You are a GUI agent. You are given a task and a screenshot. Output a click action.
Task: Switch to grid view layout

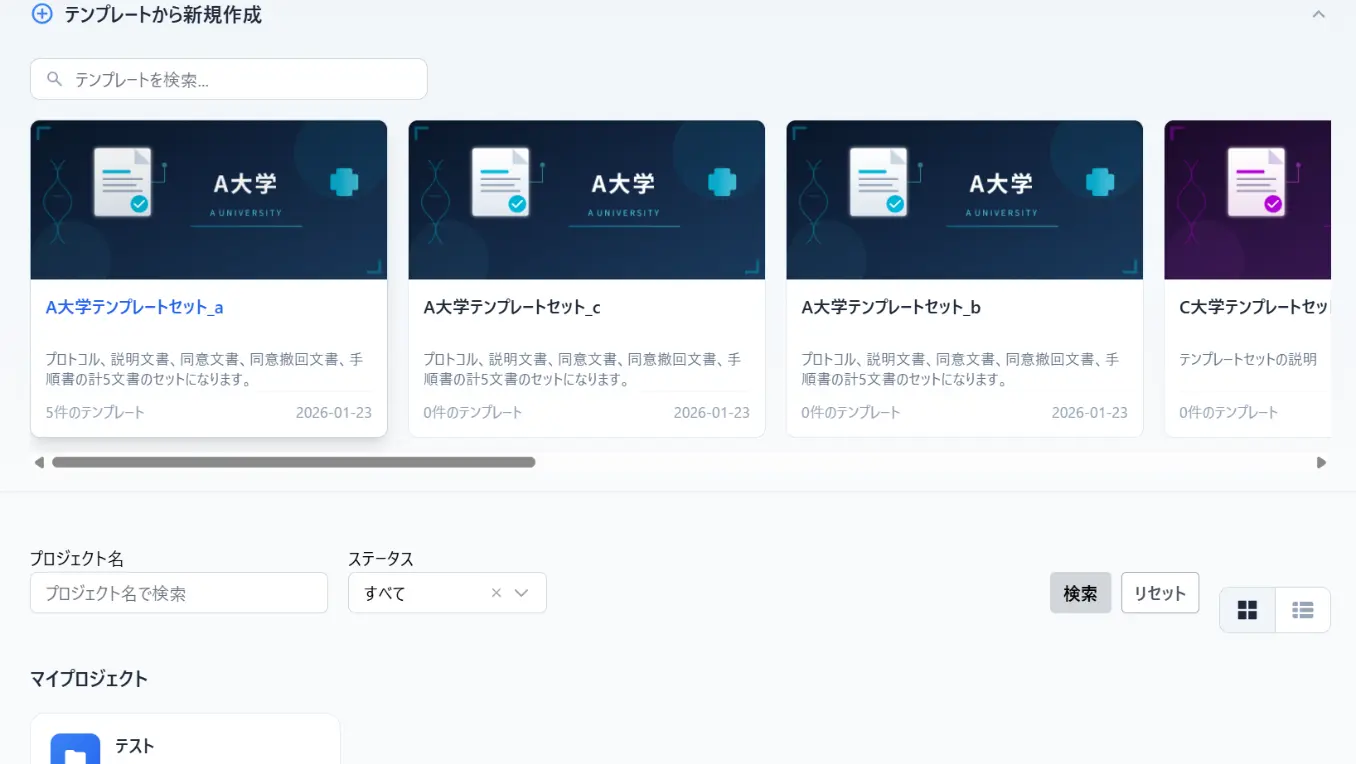(1247, 610)
